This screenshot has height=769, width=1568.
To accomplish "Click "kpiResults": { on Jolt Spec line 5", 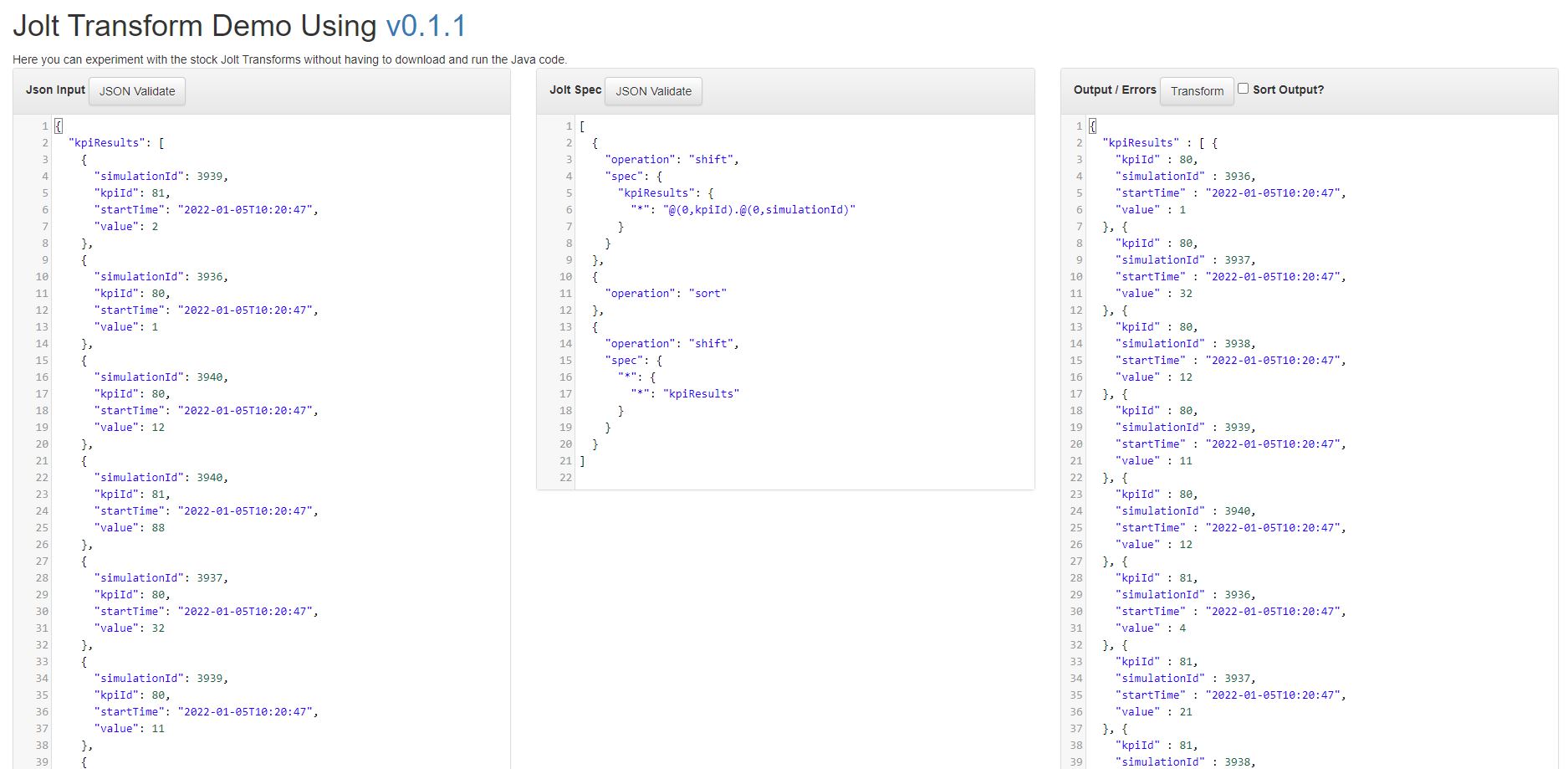I will (x=666, y=193).
